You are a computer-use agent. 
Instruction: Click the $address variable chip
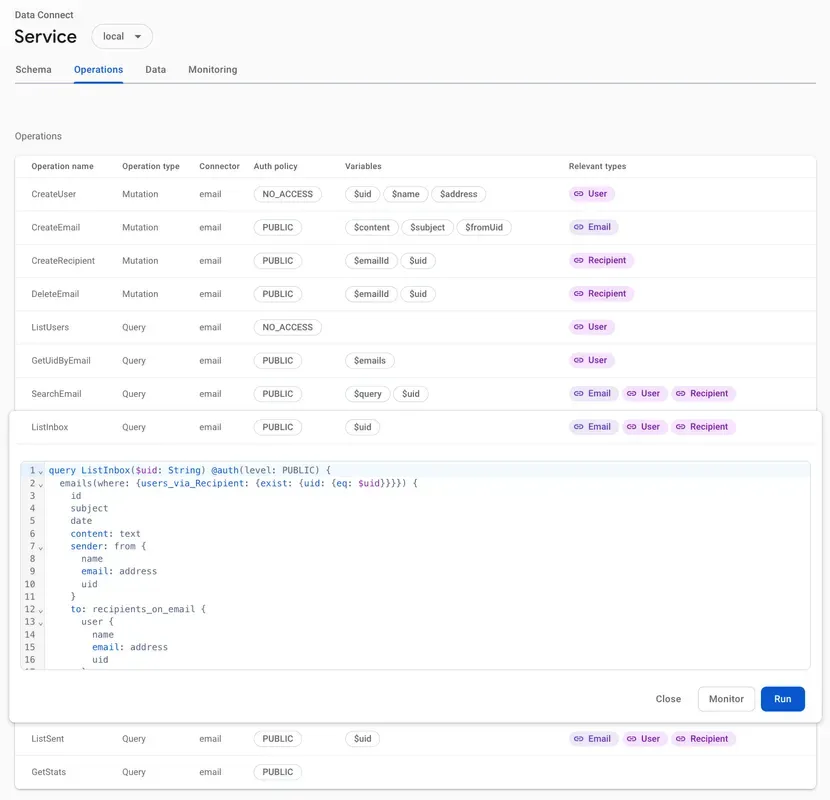click(x=458, y=194)
